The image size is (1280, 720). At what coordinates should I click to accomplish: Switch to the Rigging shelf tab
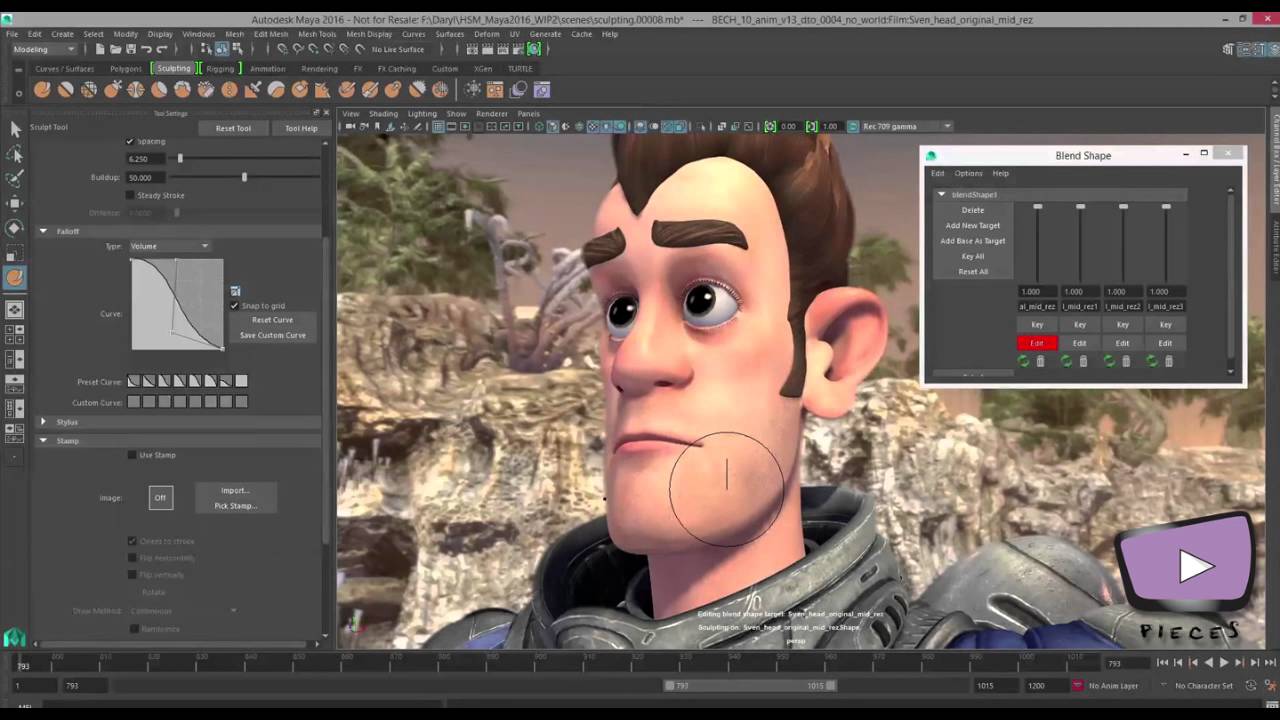pos(220,68)
